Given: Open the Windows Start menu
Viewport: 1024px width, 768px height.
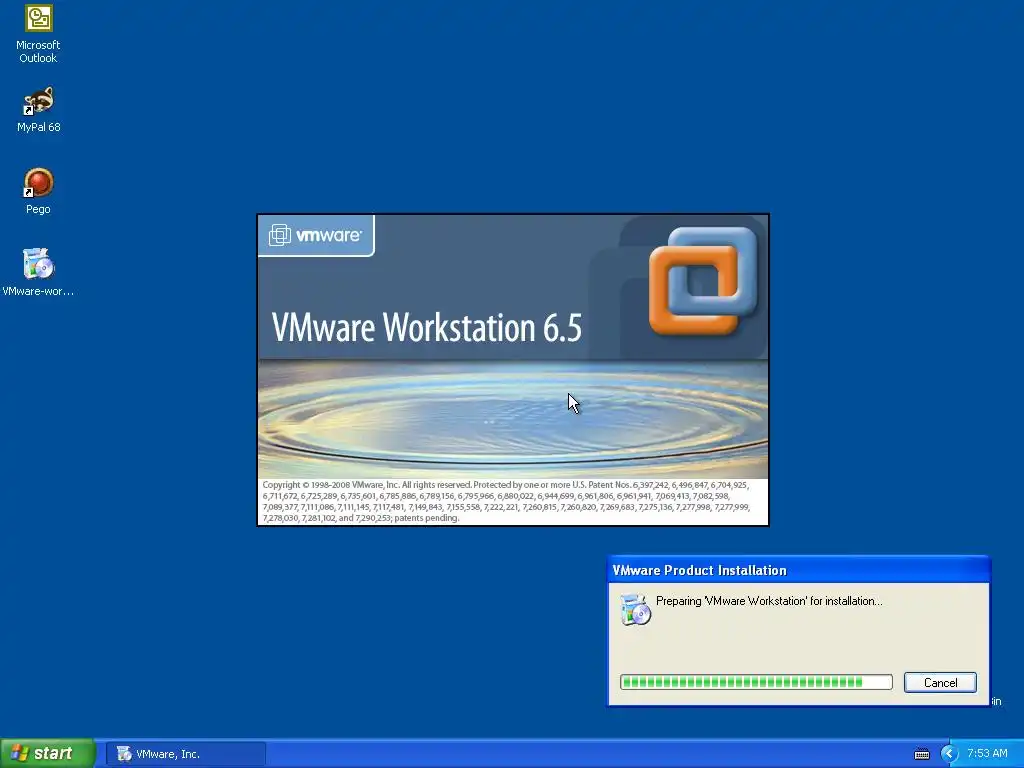Looking at the screenshot, I should click(x=47, y=753).
